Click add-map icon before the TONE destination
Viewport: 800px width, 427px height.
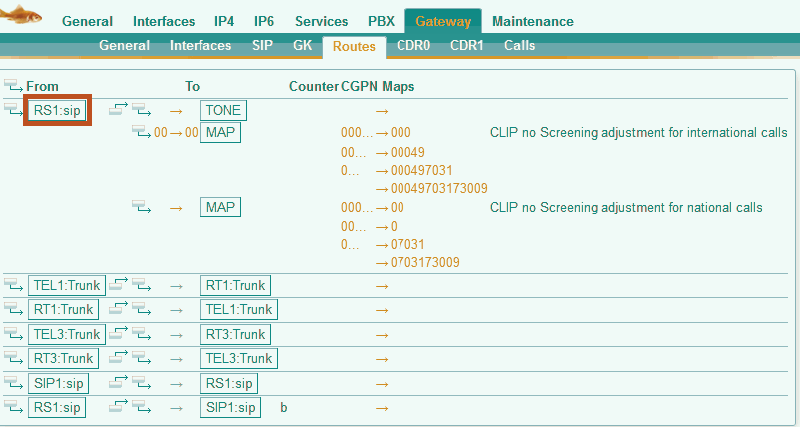point(141,110)
